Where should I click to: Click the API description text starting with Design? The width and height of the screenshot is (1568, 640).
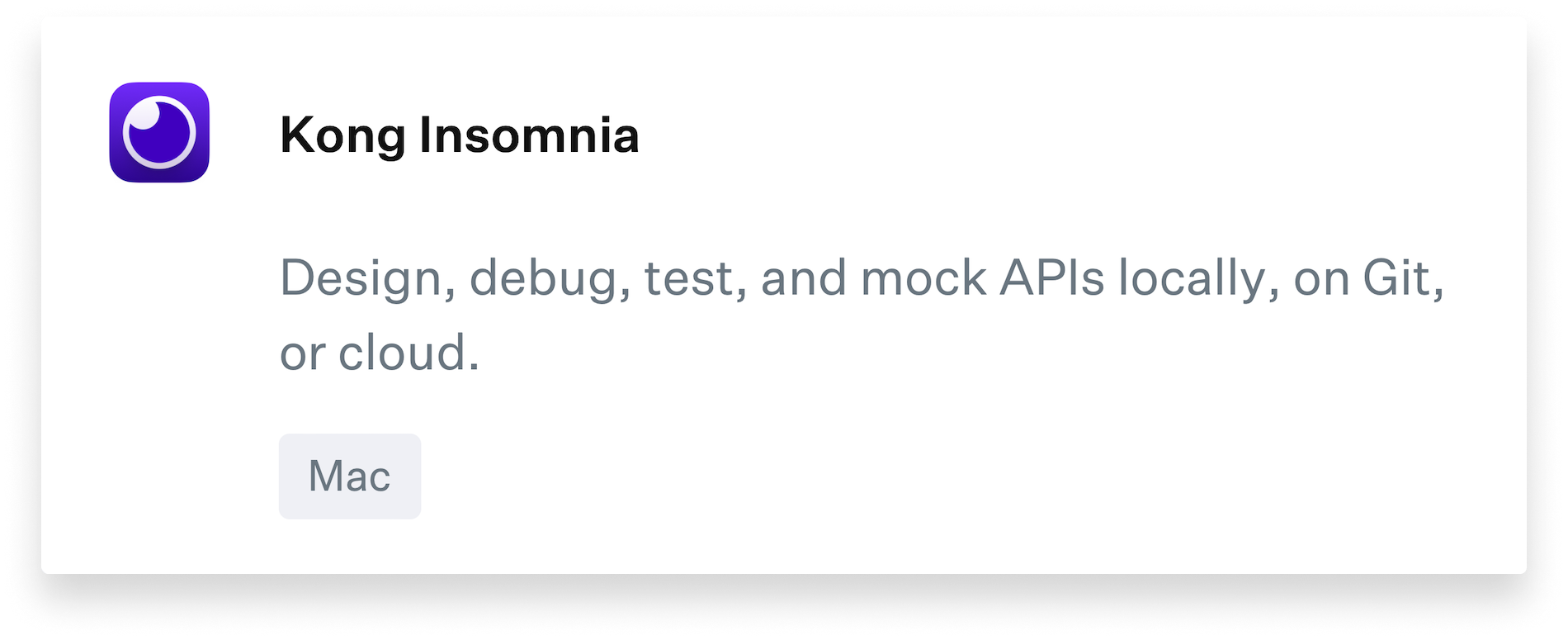861,278
